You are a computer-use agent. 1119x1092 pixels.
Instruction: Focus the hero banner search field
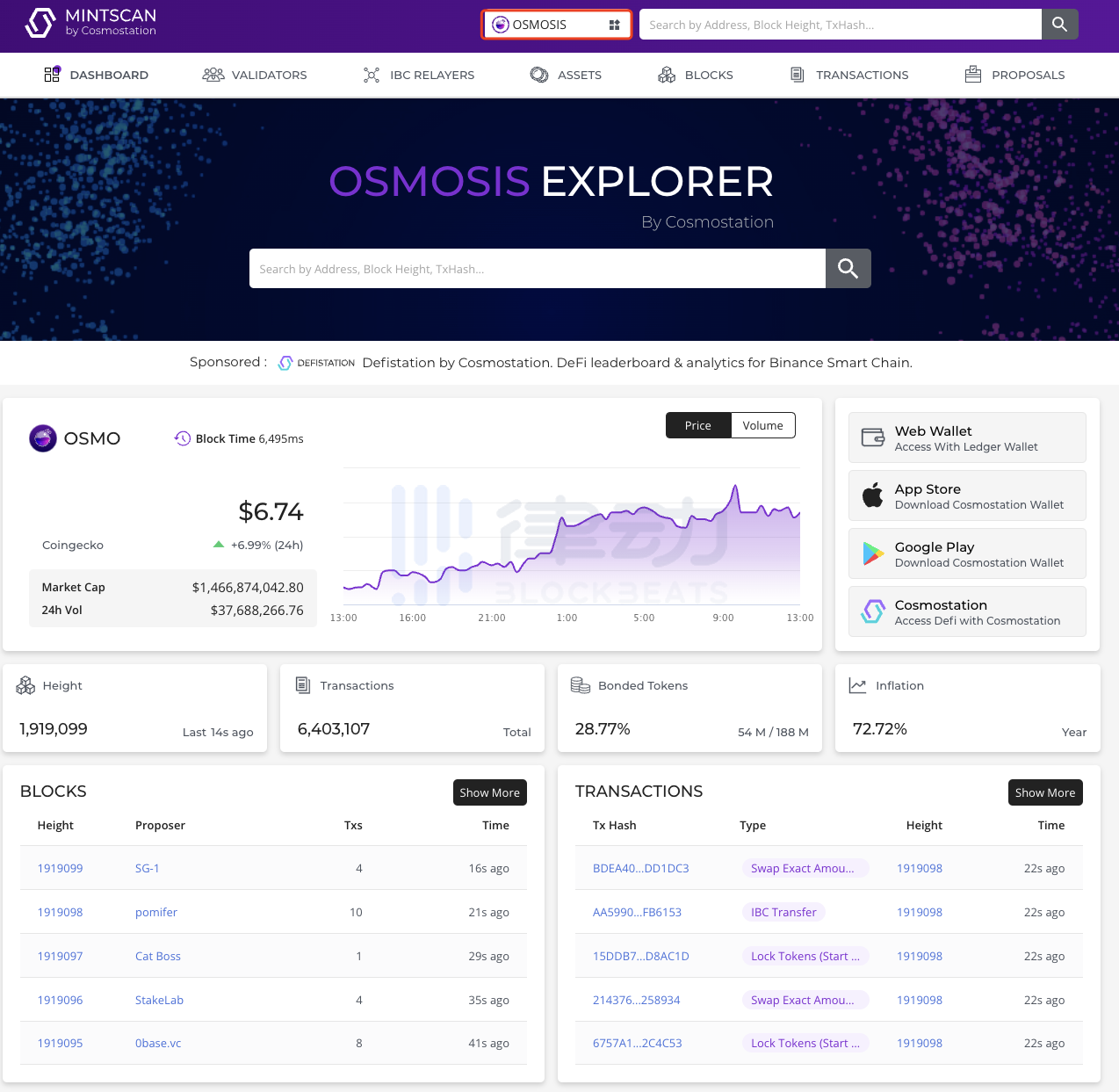click(538, 269)
